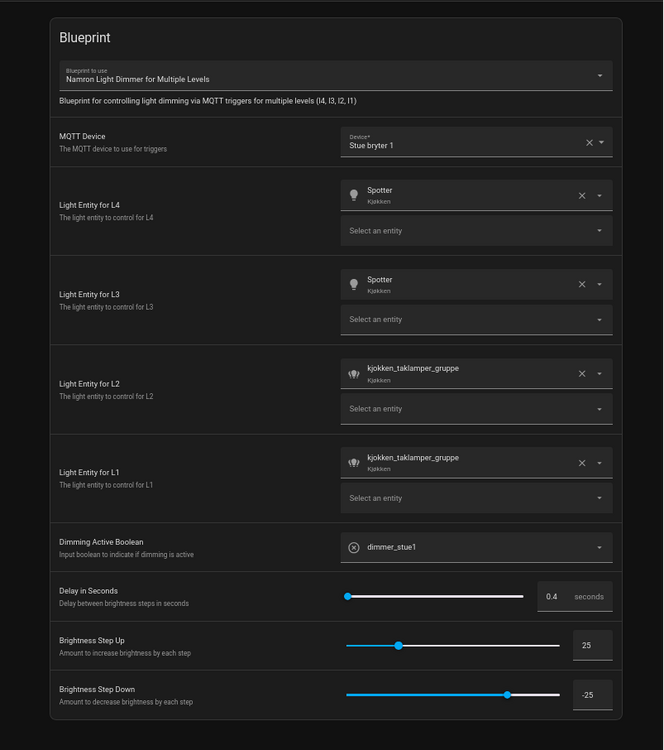This screenshot has height=750, width=664.
Task: Click the Delay seconds value field
Action: point(553,597)
